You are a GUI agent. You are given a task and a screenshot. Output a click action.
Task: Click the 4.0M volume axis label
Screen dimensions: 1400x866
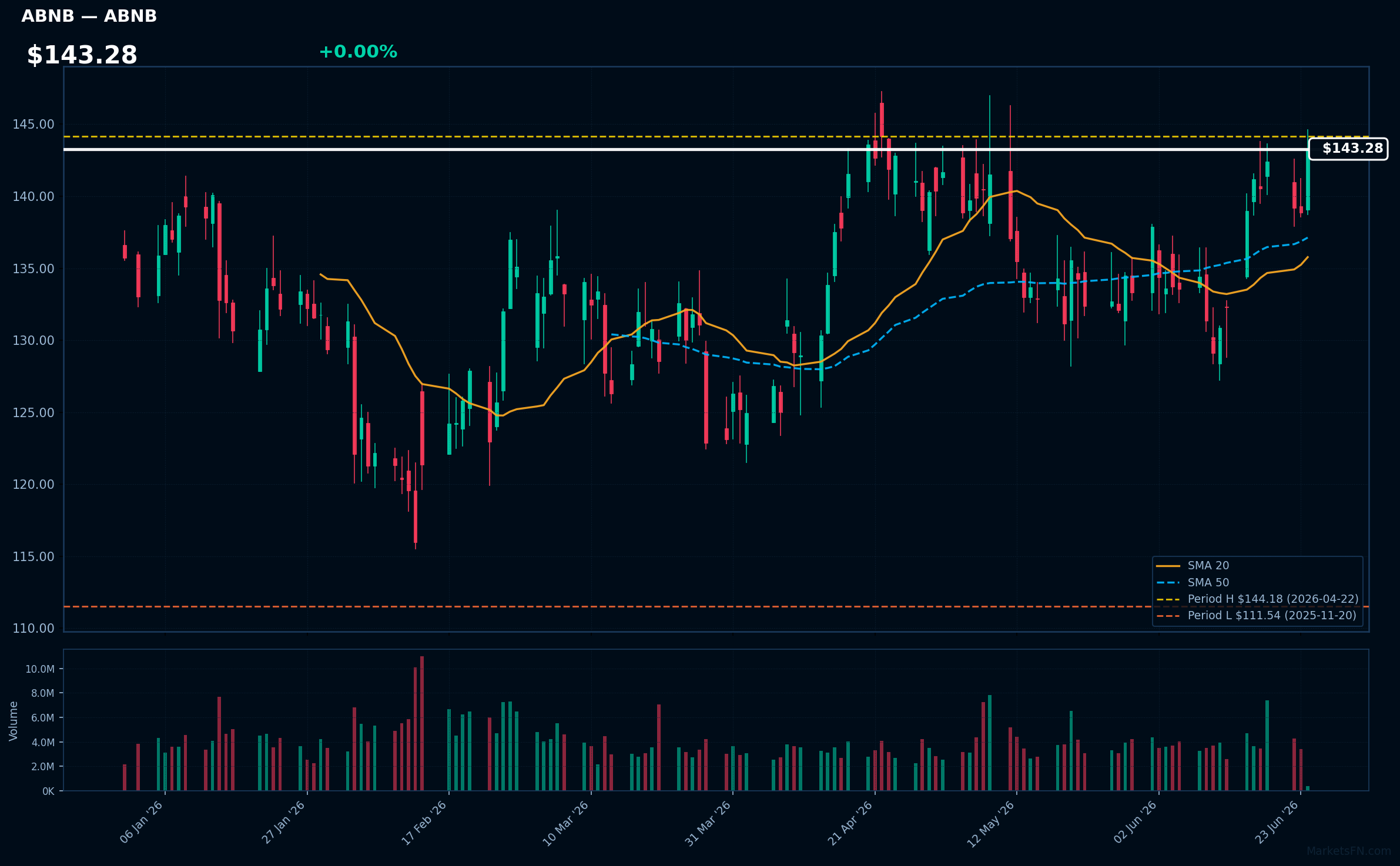click(x=43, y=743)
